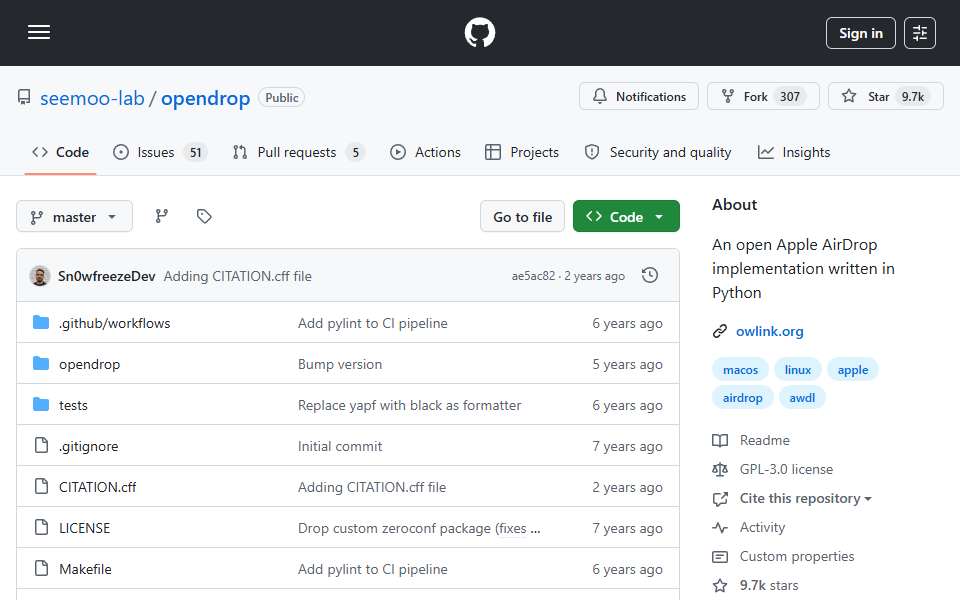960x600 pixels.
Task: Open Bump version commit message
Action: [340, 364]
